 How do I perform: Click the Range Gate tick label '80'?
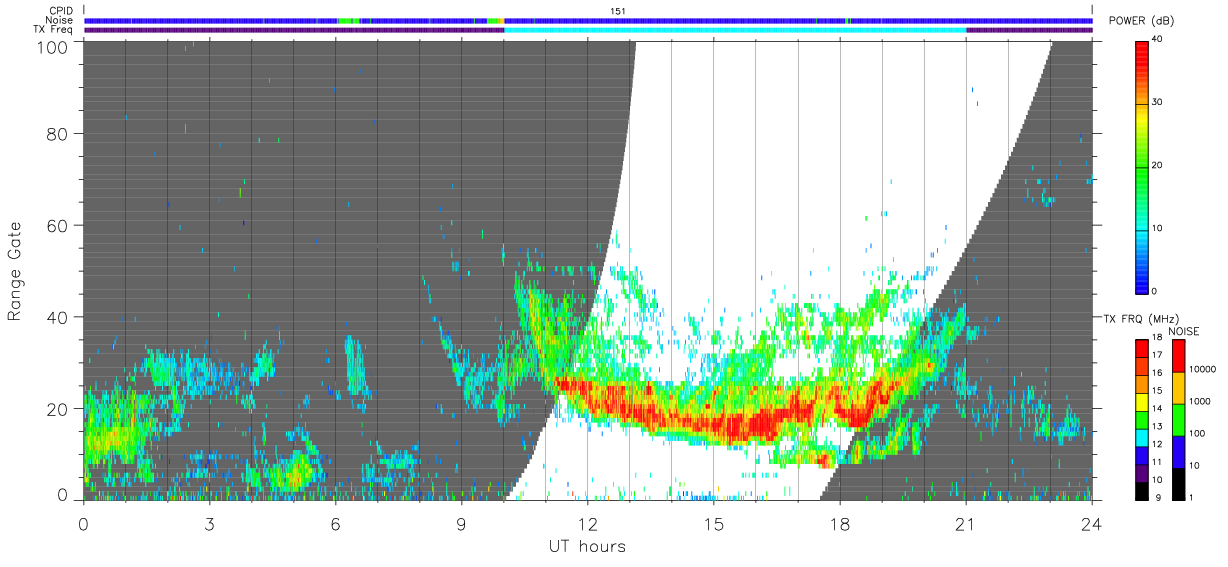(x=58, y=134)
